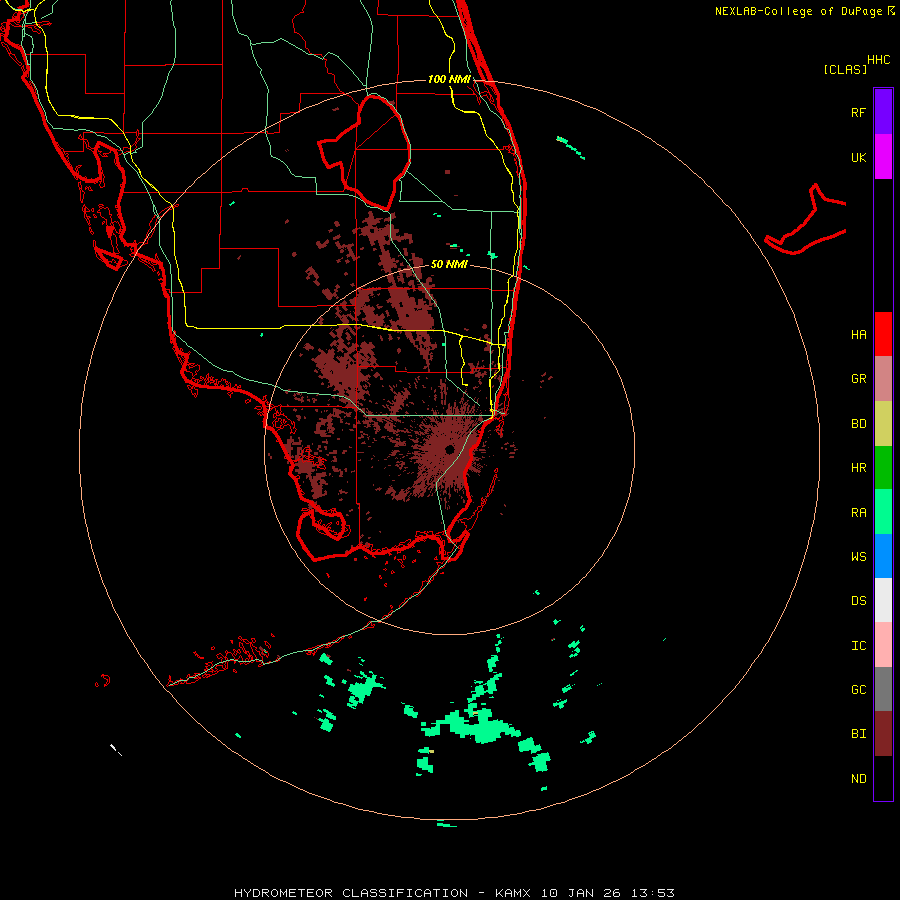The height and width of the screenshot is (900, 900).
Task: Click the NEXLAB-College of DuPage credit text
Action: point(805,11)
